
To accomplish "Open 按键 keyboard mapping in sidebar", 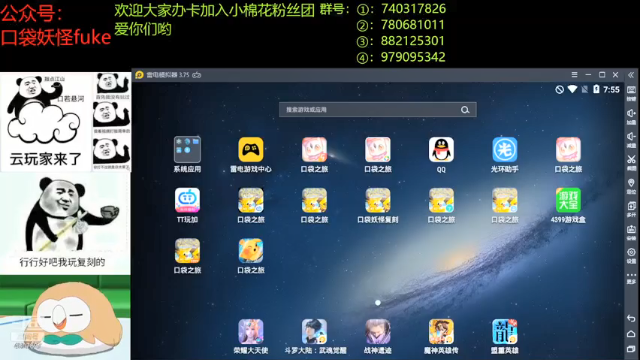I will 631,93.
